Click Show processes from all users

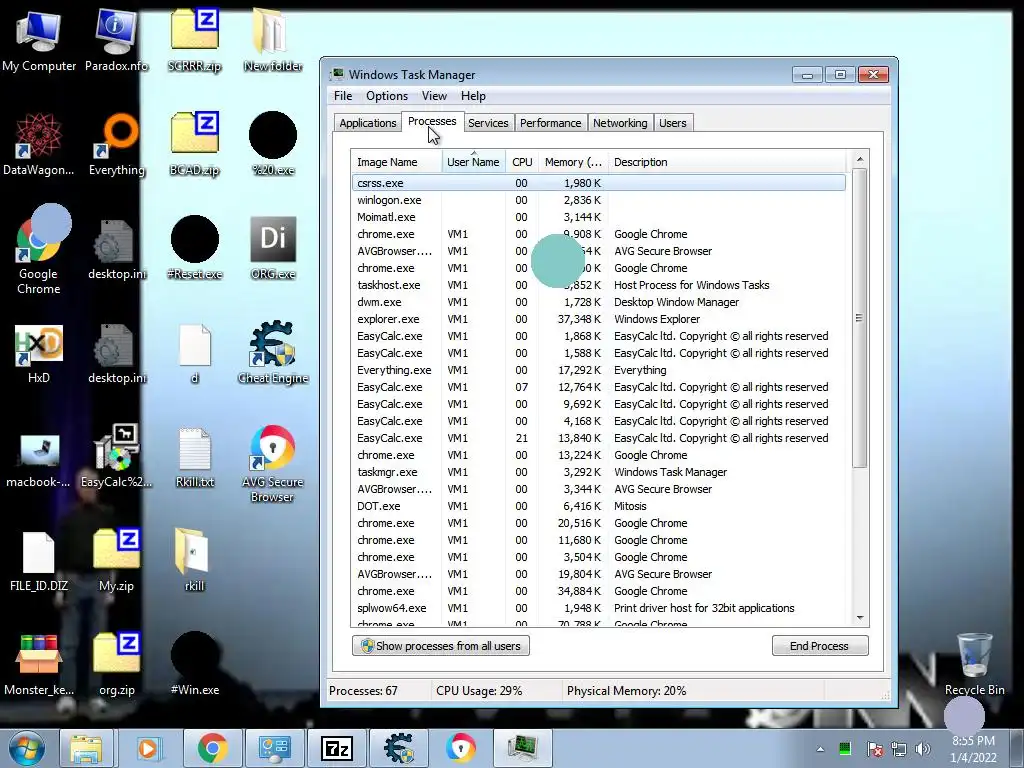pyautogui.click(x=441, y=646)
